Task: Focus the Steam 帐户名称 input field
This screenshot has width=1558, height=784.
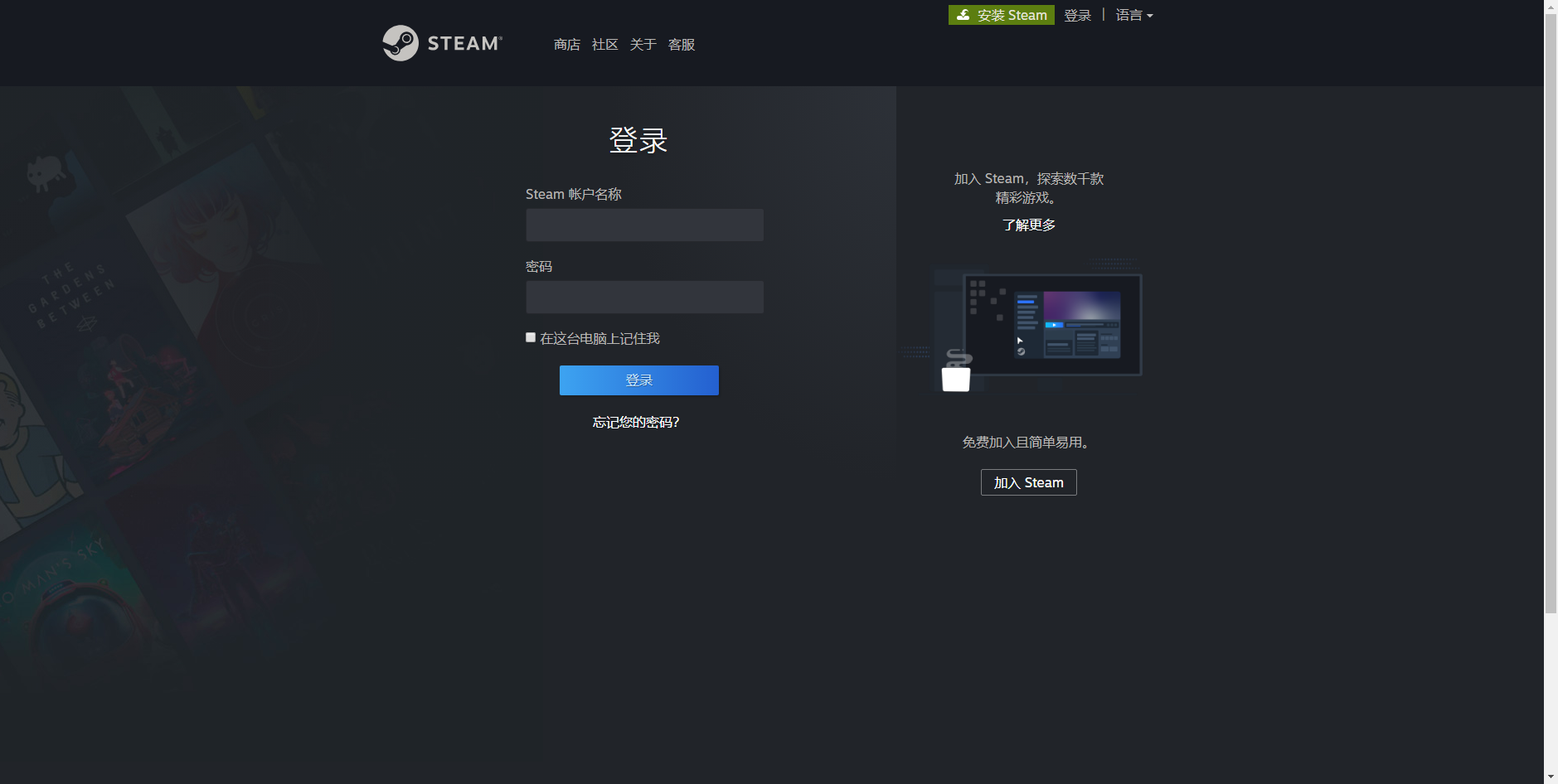Action: point(644,225)
